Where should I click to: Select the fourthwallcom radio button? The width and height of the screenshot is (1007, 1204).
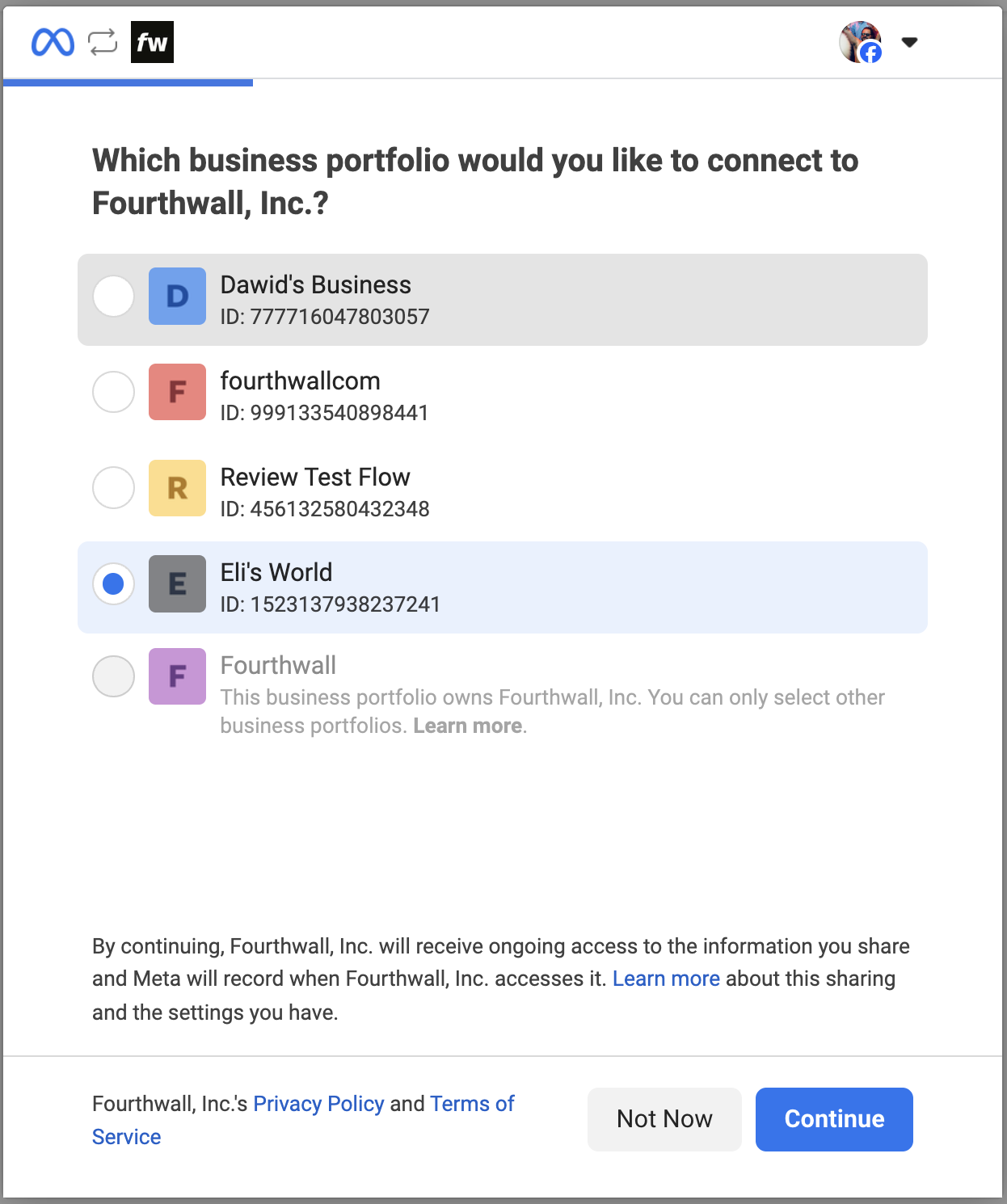coord(113,392)
